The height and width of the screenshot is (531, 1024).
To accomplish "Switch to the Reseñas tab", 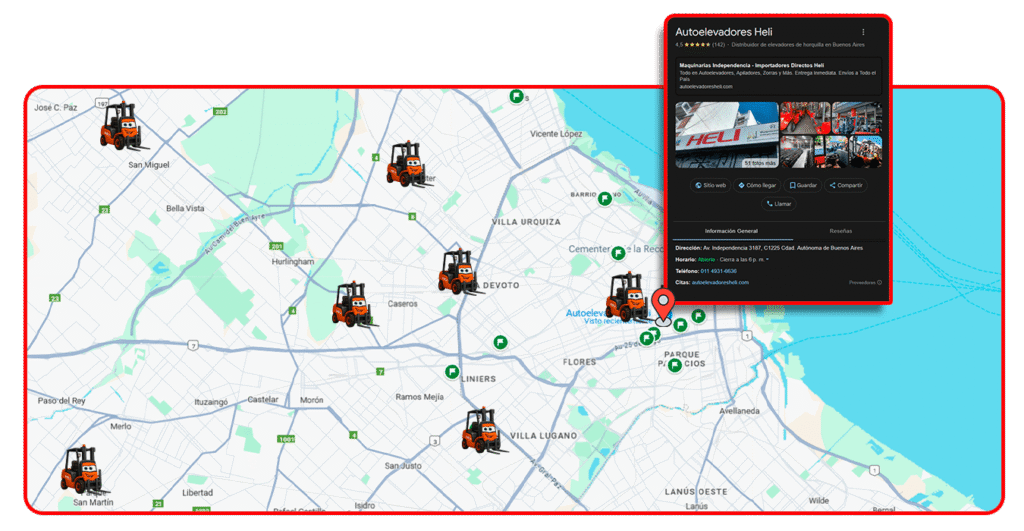I will coord(840,231).
